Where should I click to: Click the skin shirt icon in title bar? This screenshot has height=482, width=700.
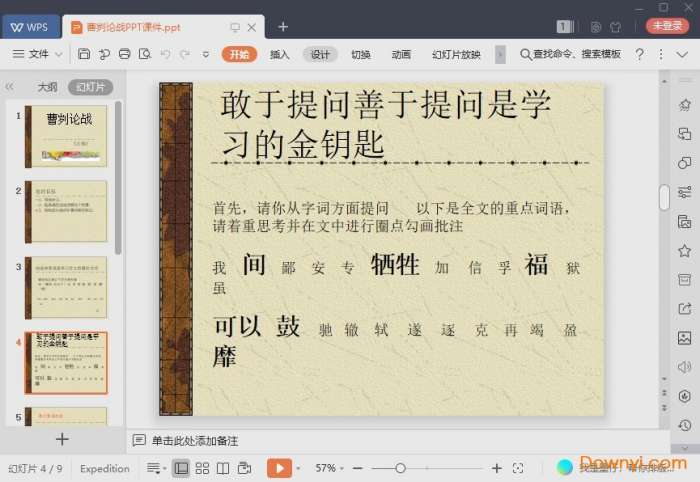616,27
